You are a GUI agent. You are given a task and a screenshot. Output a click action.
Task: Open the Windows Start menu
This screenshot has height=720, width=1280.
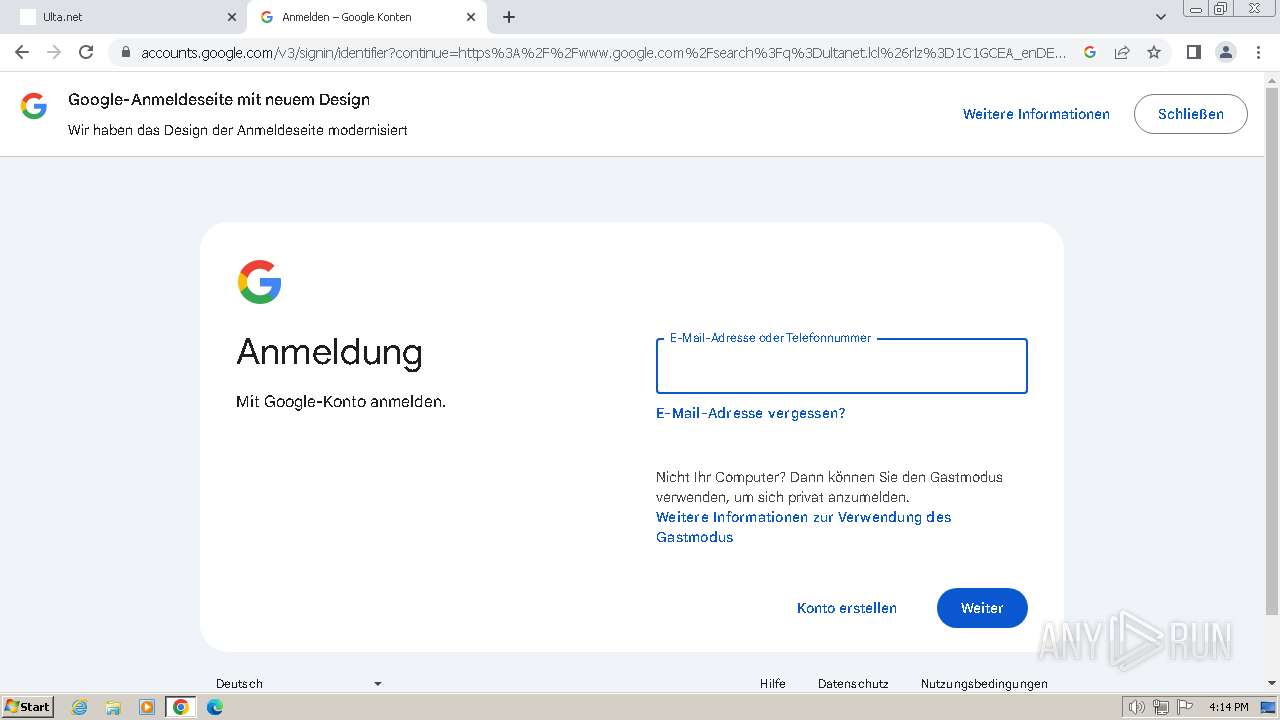coord(27,707)
